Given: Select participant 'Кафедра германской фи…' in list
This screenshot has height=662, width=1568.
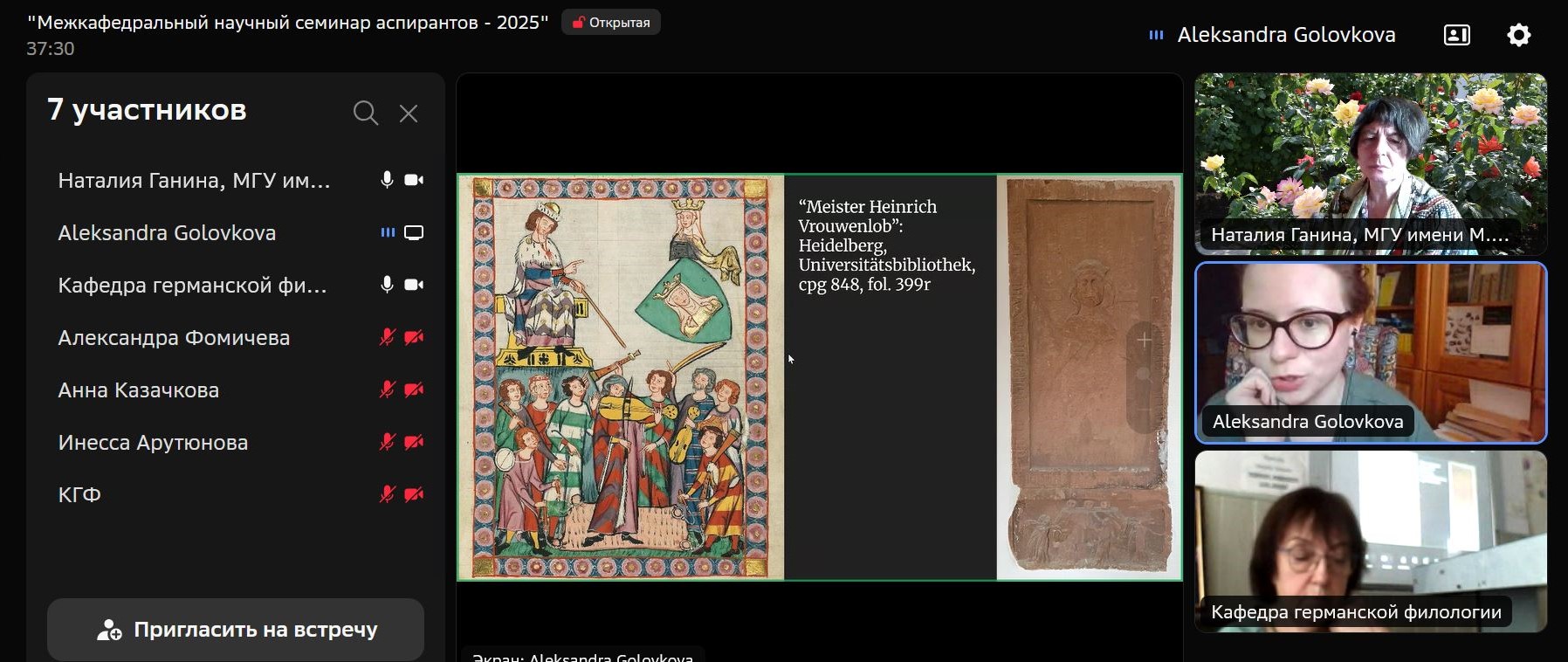Looking at the screenshot, I should tap(236, 286).
